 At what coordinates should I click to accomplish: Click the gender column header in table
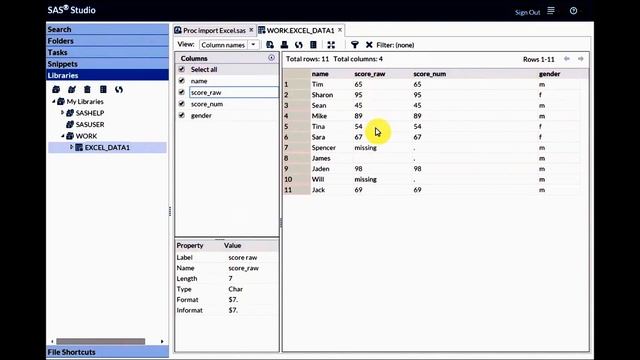[x=549, y=74]
